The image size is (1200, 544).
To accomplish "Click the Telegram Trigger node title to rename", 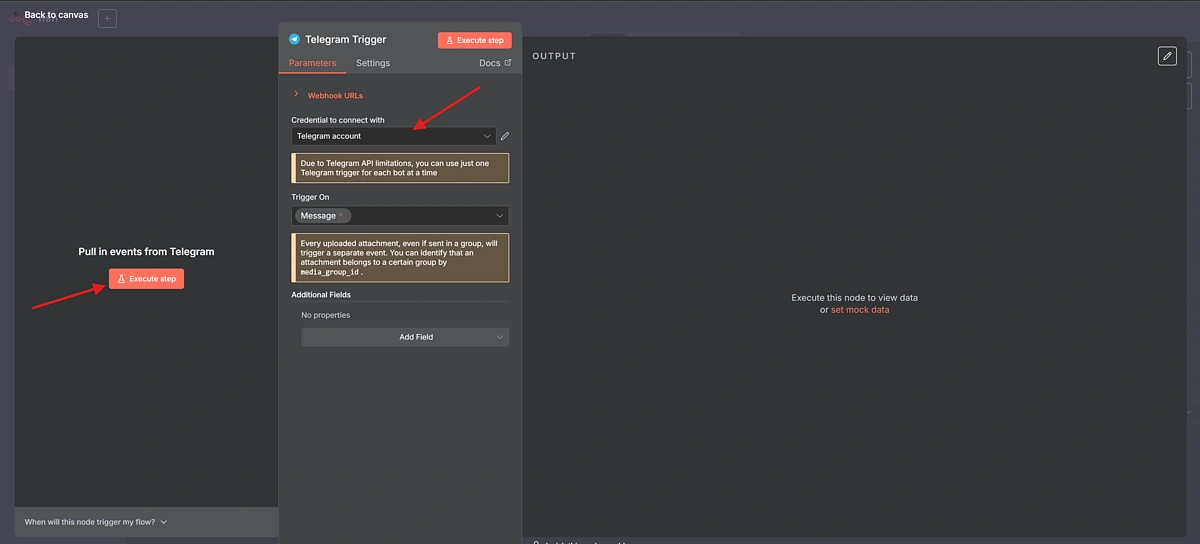I will click(345, 40).
